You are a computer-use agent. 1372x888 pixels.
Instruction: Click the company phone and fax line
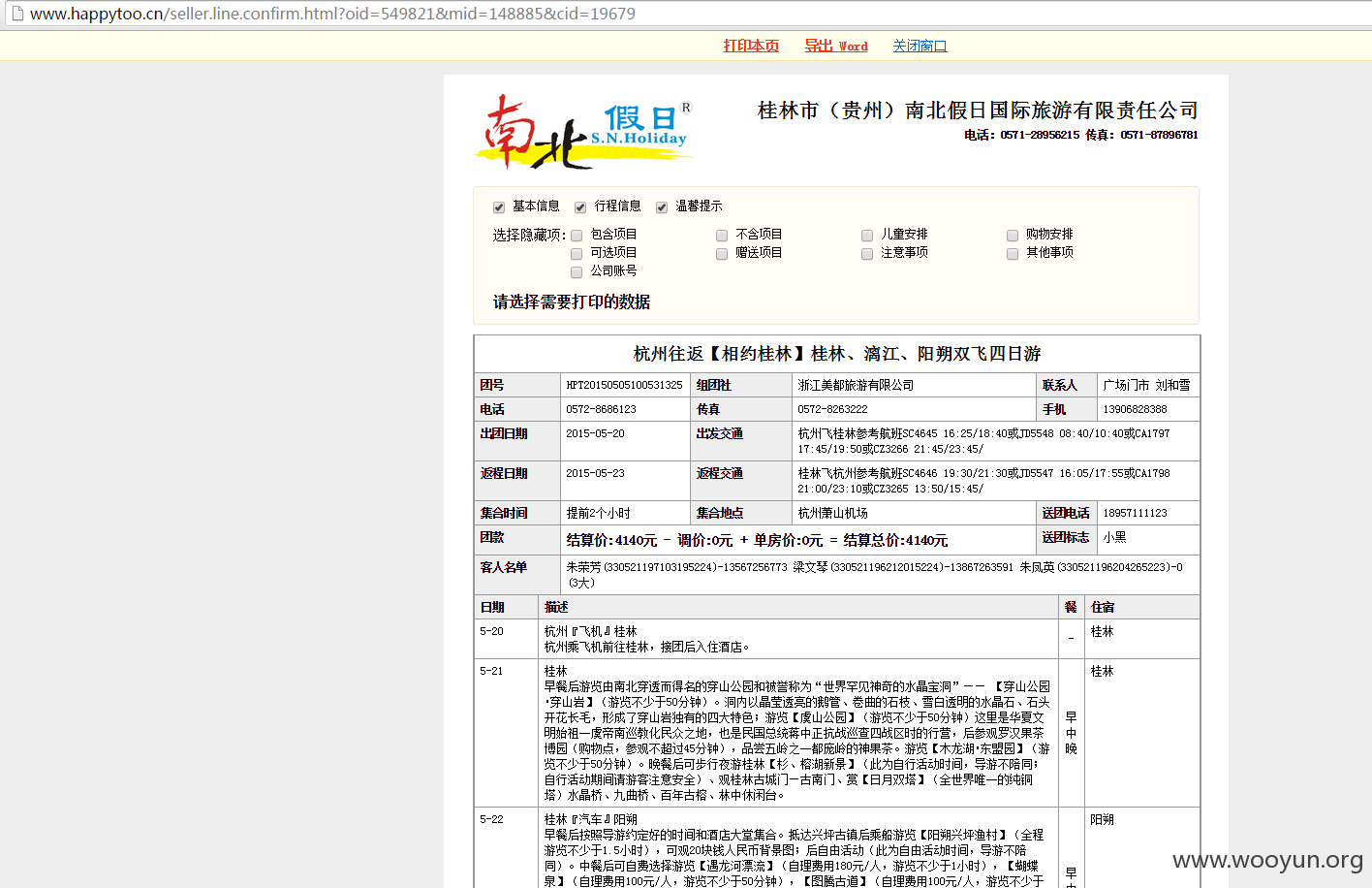pyautogui.click(x=1080, y=135)
